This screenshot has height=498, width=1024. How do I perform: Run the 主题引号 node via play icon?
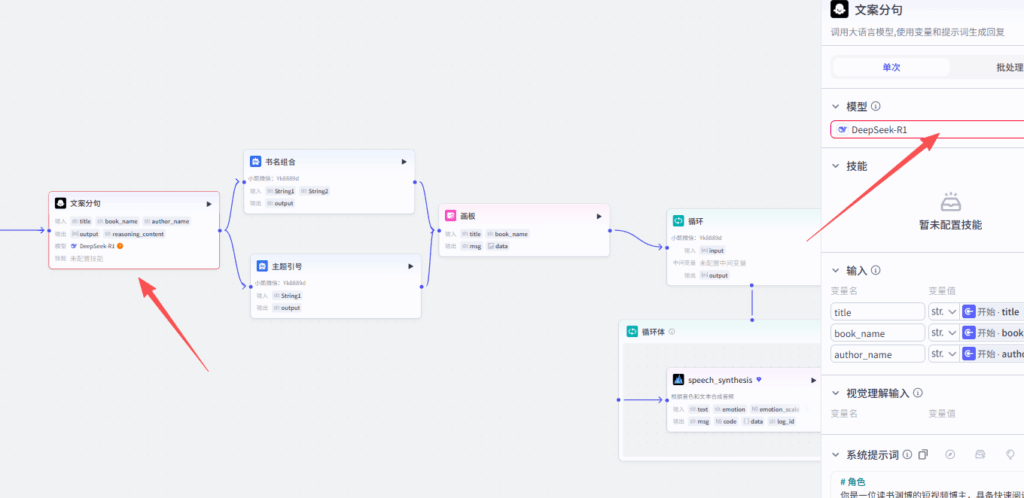[410, 266]
